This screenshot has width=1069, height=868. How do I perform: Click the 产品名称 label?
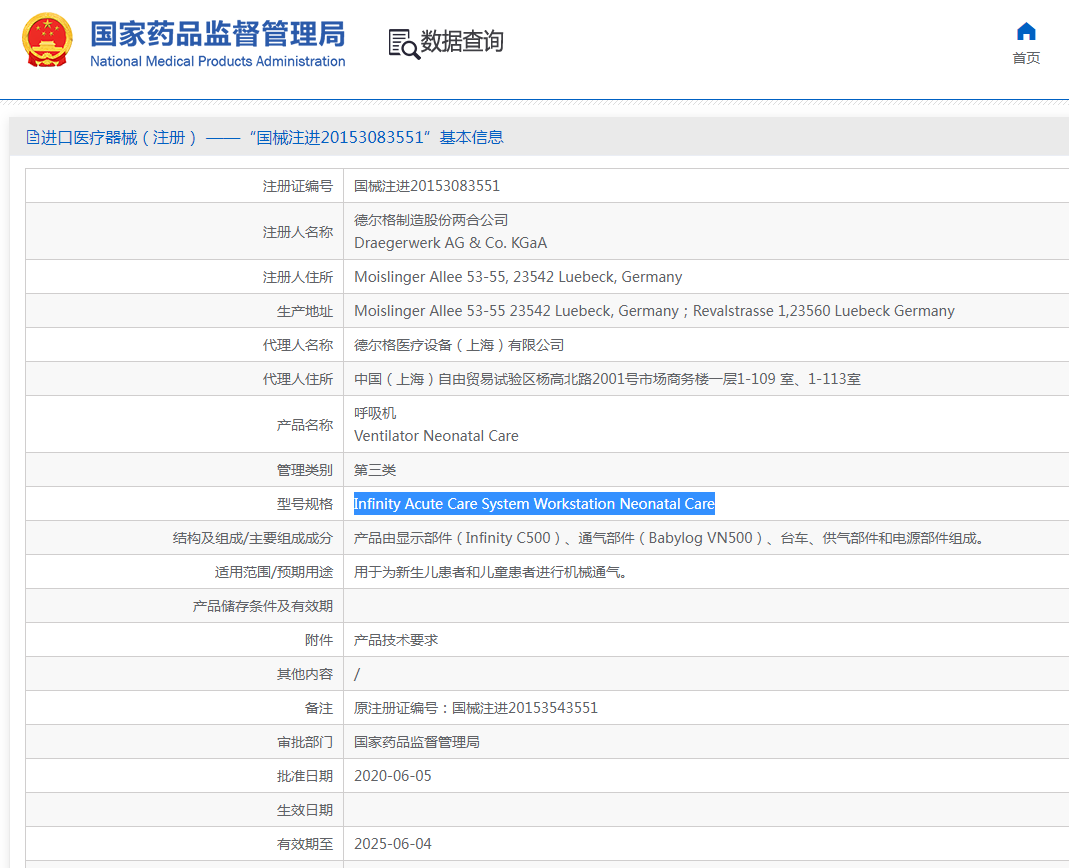point(305,425)
